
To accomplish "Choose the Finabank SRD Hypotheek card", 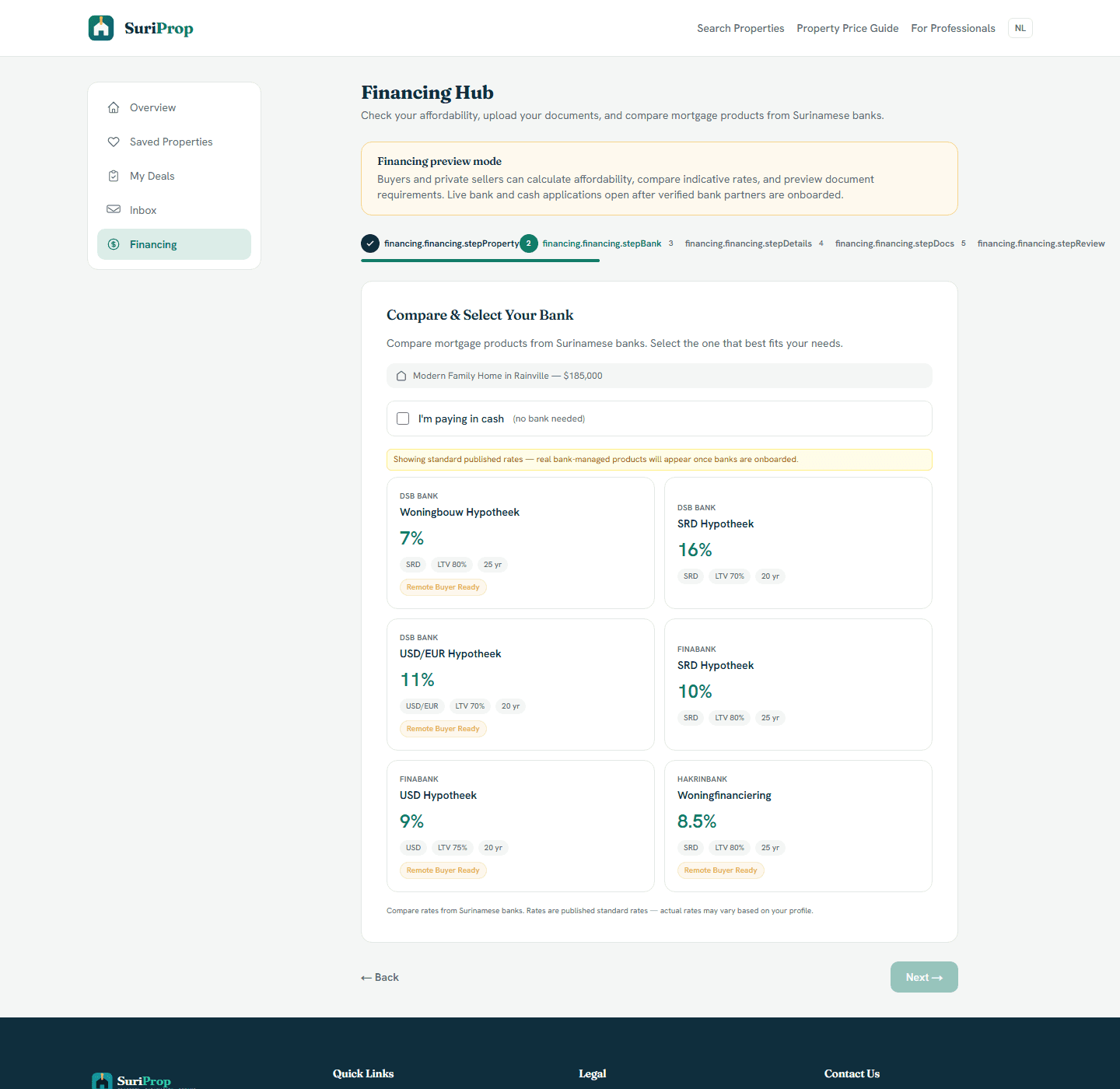I will (798, 685).
